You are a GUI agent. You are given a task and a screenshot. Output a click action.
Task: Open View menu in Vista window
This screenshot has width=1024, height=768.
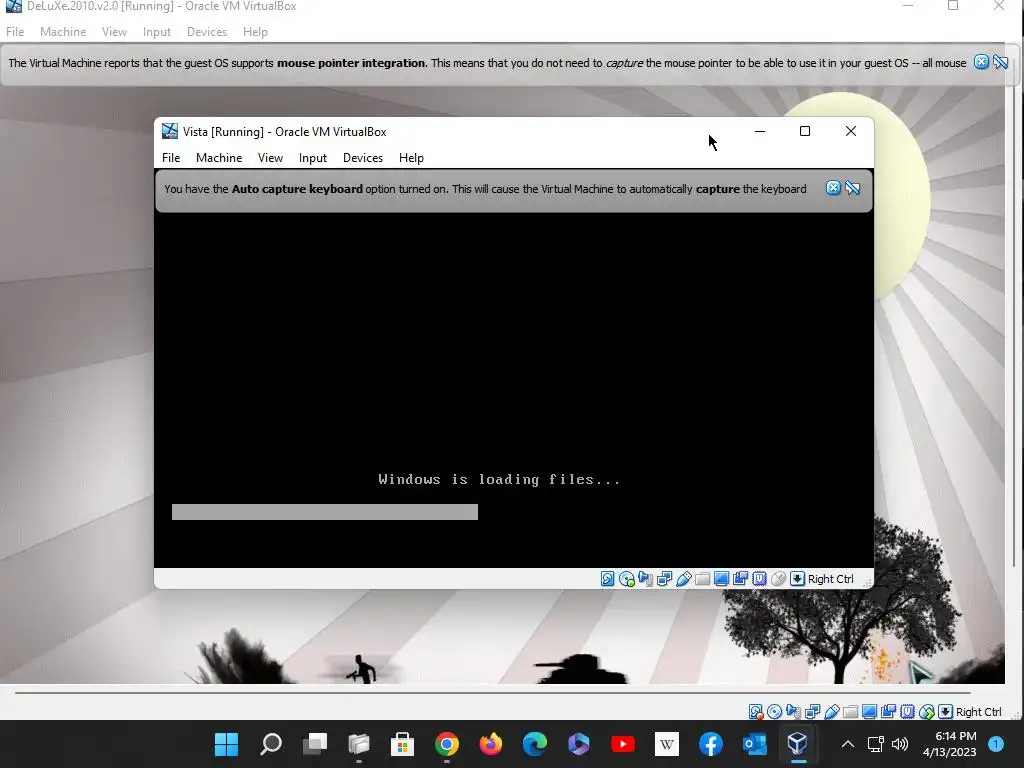click(x=270, y=158)
